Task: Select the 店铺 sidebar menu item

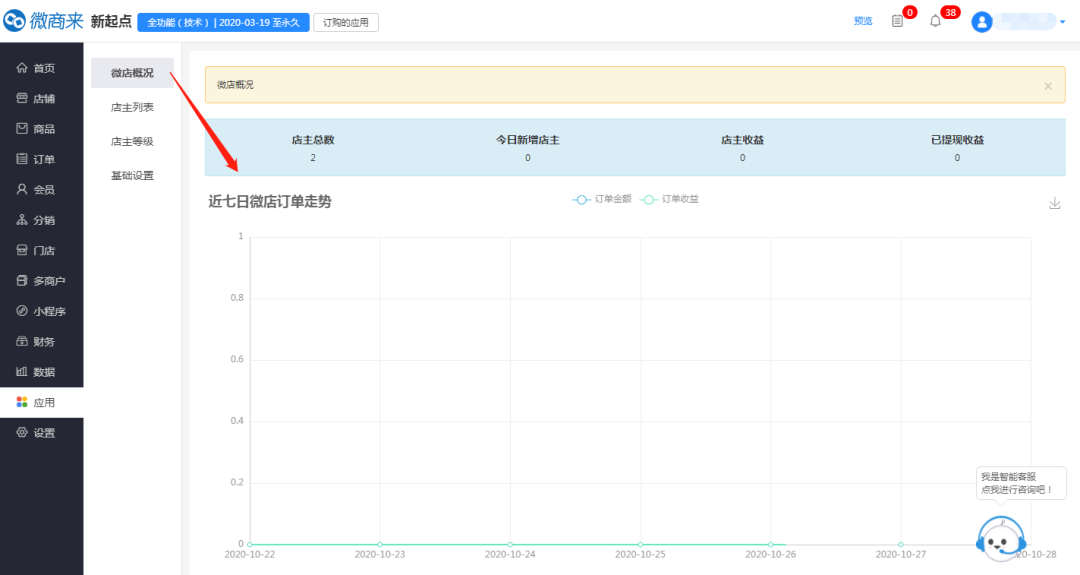Action: 41,98
